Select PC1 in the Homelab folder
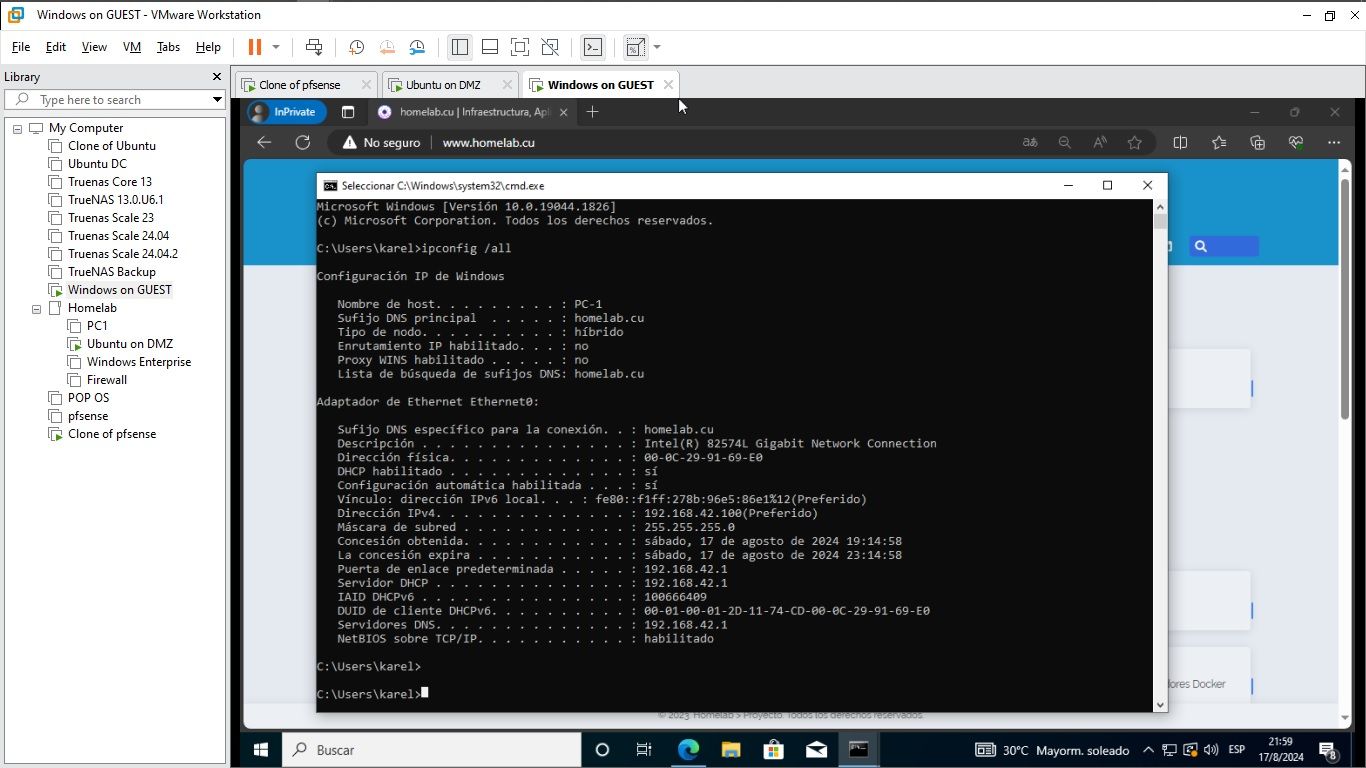 pyautogui.click(x=97, y=326)
